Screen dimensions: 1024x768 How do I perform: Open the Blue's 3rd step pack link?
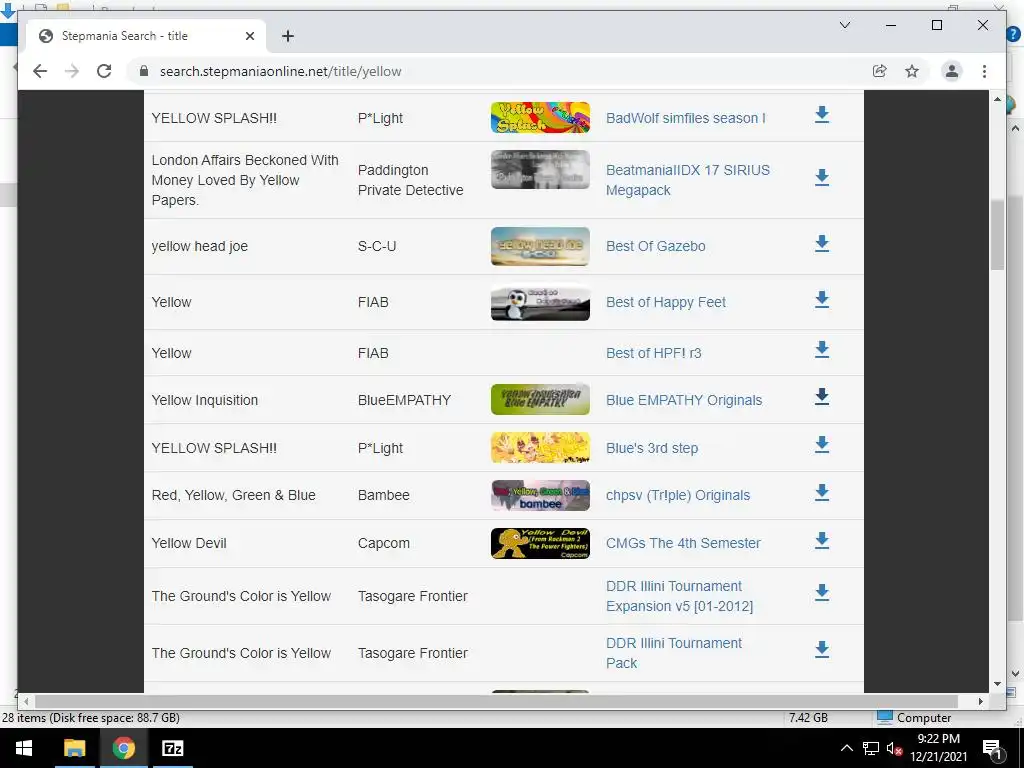[652, 448]
